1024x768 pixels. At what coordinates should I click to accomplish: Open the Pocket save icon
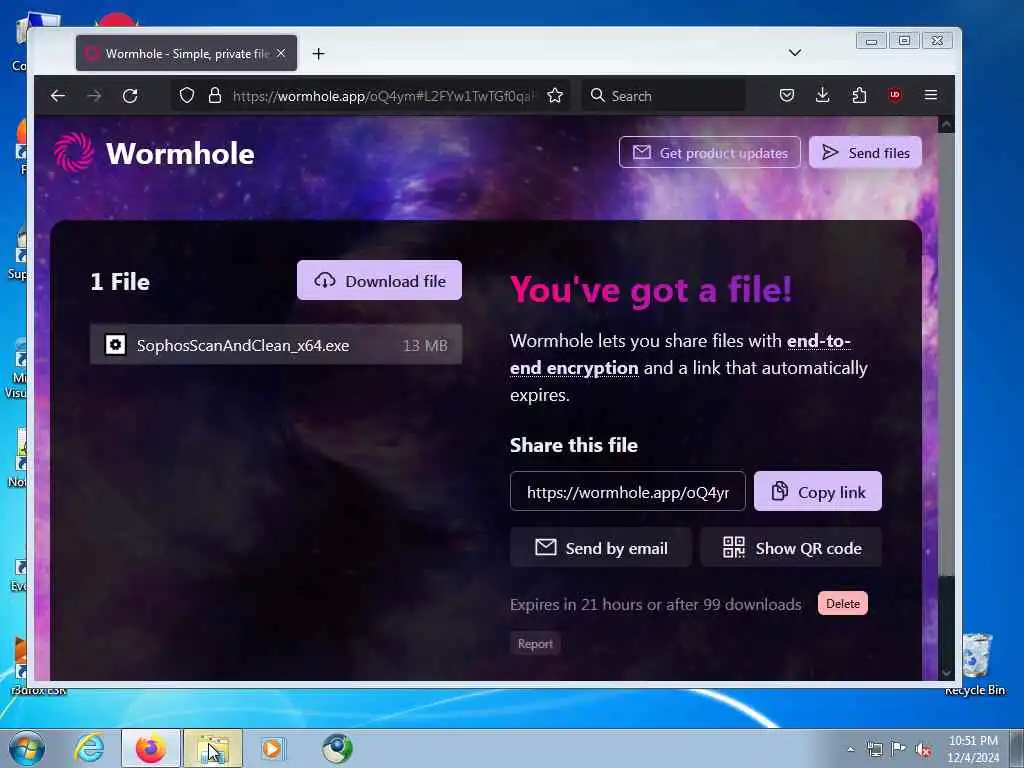pos(787,95)
